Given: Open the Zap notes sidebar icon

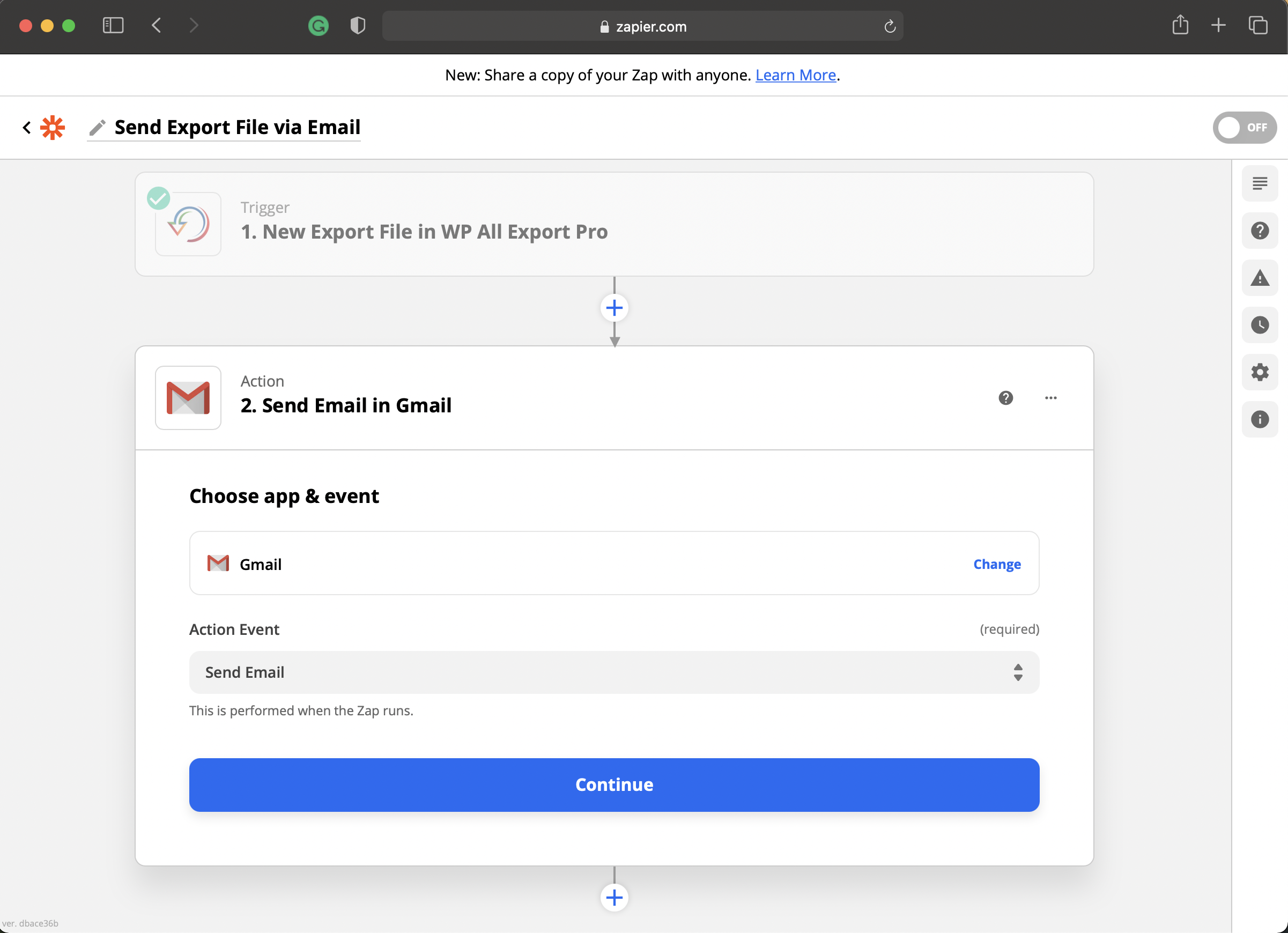Looking at the screenshot, I should pos(1259,183).
